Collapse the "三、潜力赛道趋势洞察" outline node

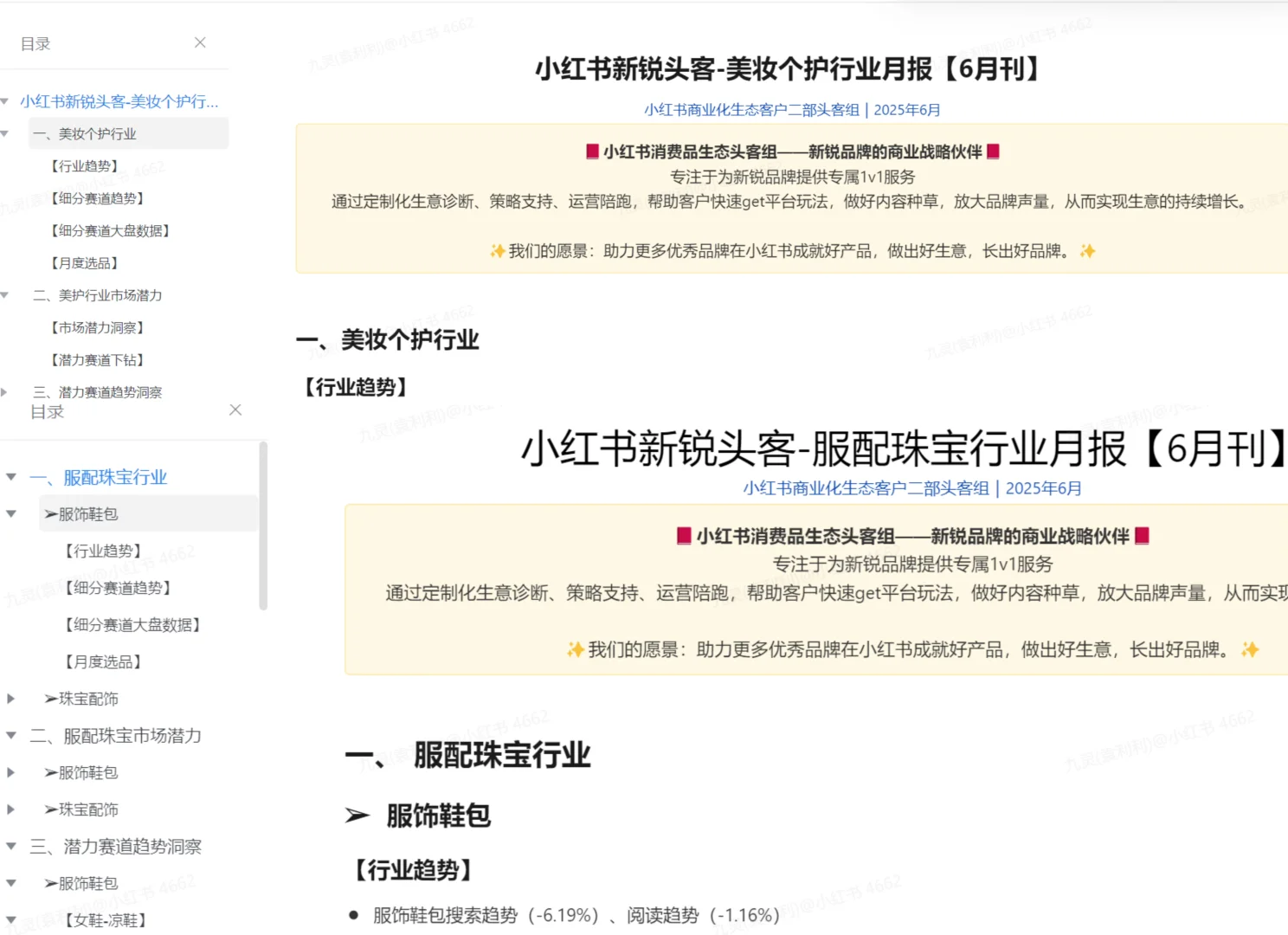click(x=10, y=847)
